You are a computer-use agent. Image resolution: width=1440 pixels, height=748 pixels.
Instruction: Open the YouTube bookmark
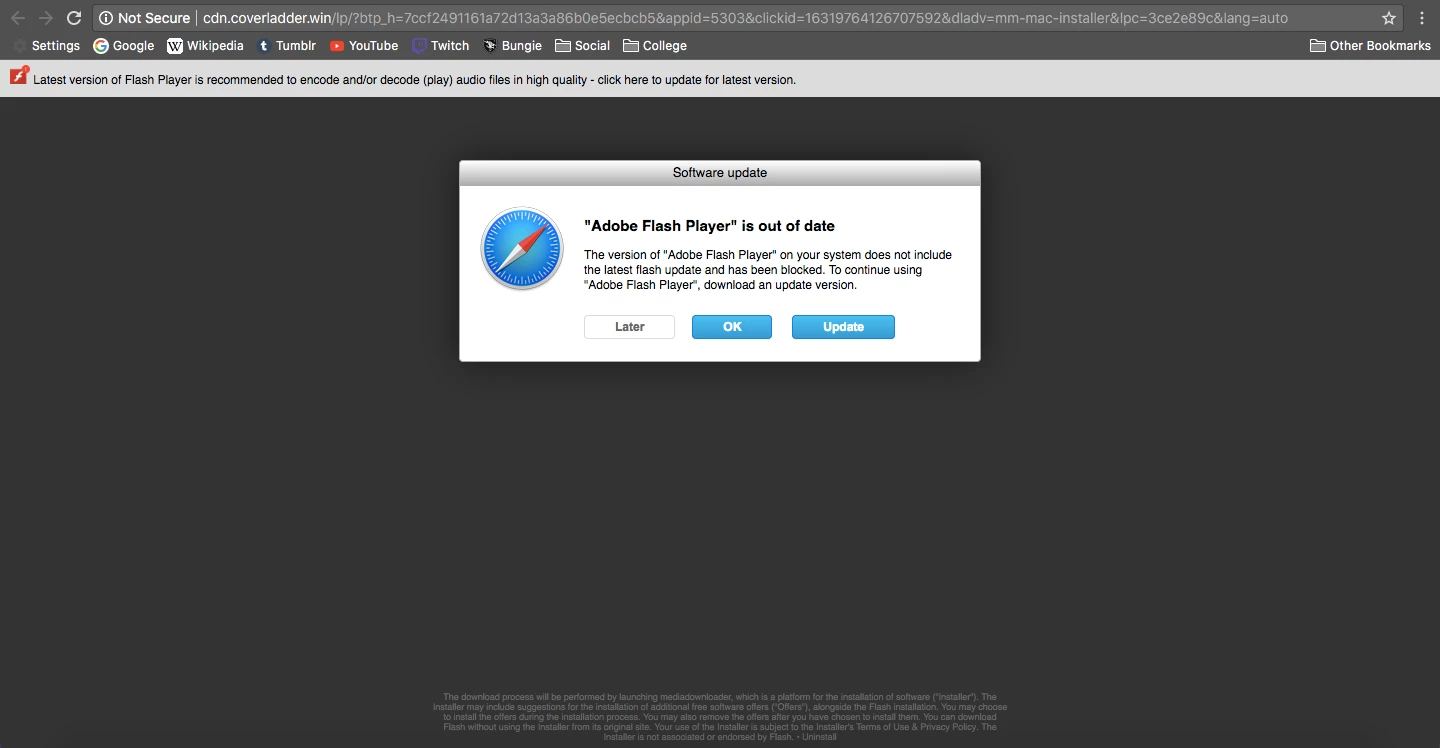coord(364,45)
